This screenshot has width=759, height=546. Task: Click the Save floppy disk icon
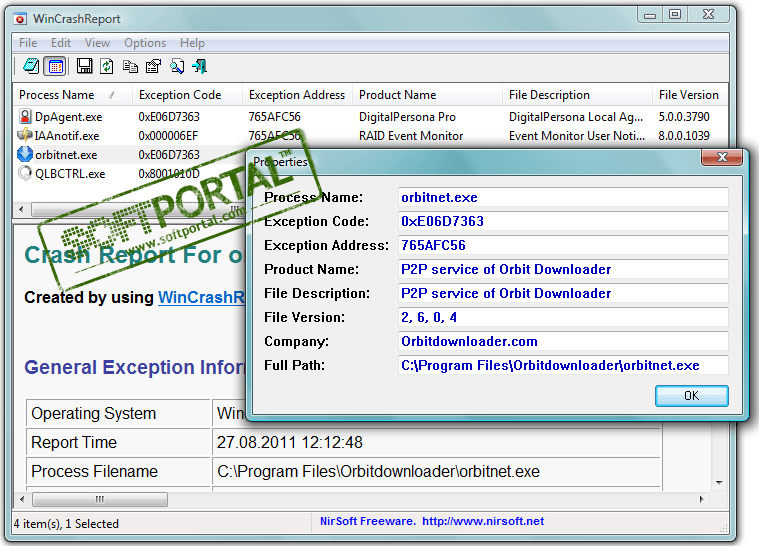(84, 66)
